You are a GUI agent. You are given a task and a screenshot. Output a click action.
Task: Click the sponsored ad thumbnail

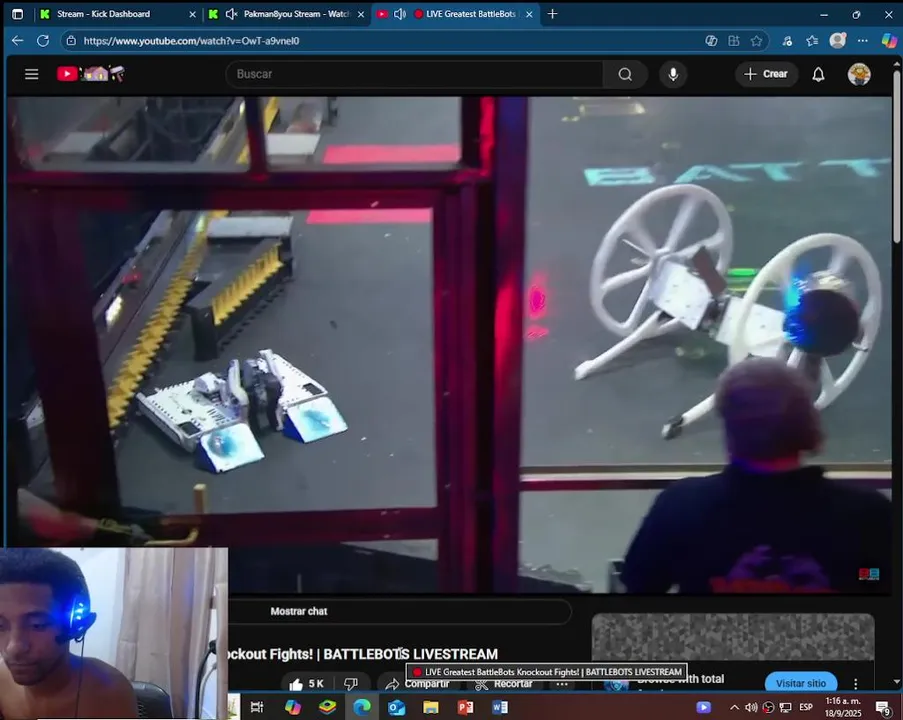(733, 637)
